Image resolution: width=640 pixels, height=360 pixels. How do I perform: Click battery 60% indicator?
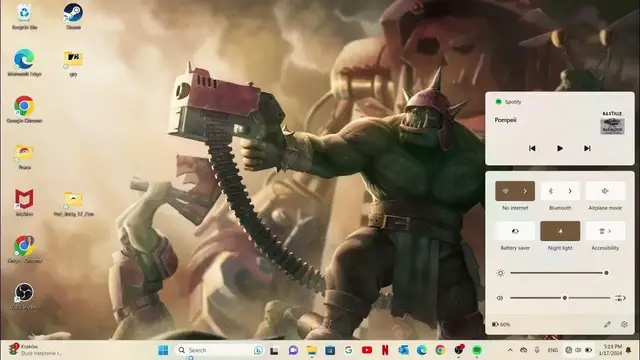point(501,324)
